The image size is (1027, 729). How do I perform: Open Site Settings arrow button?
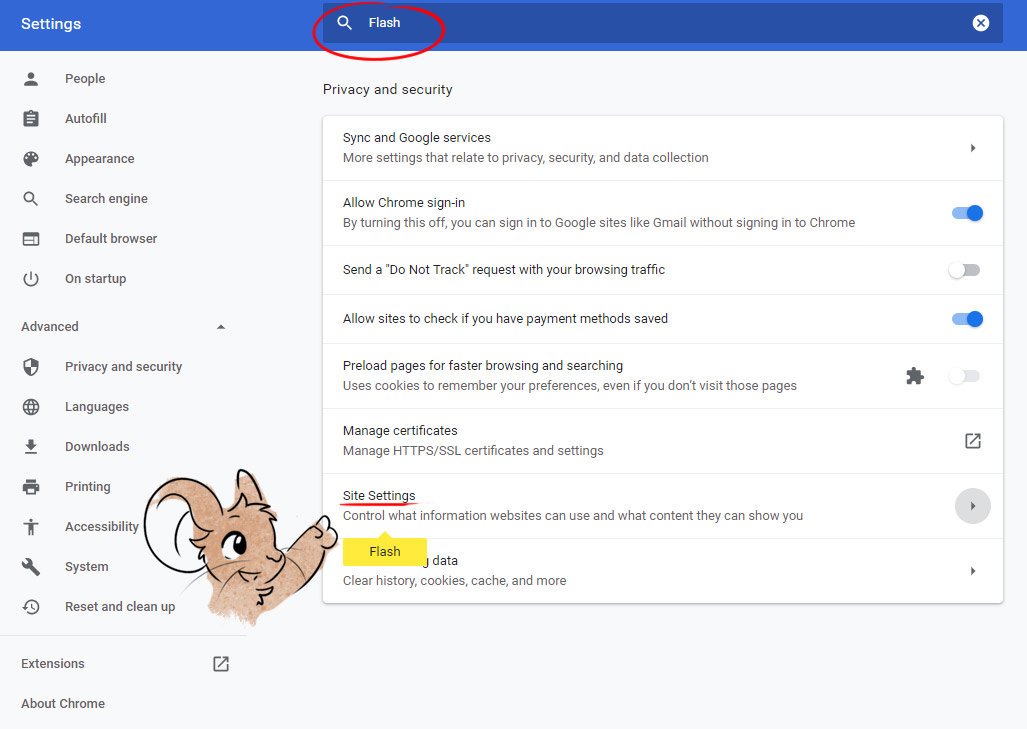pos(973,506)
